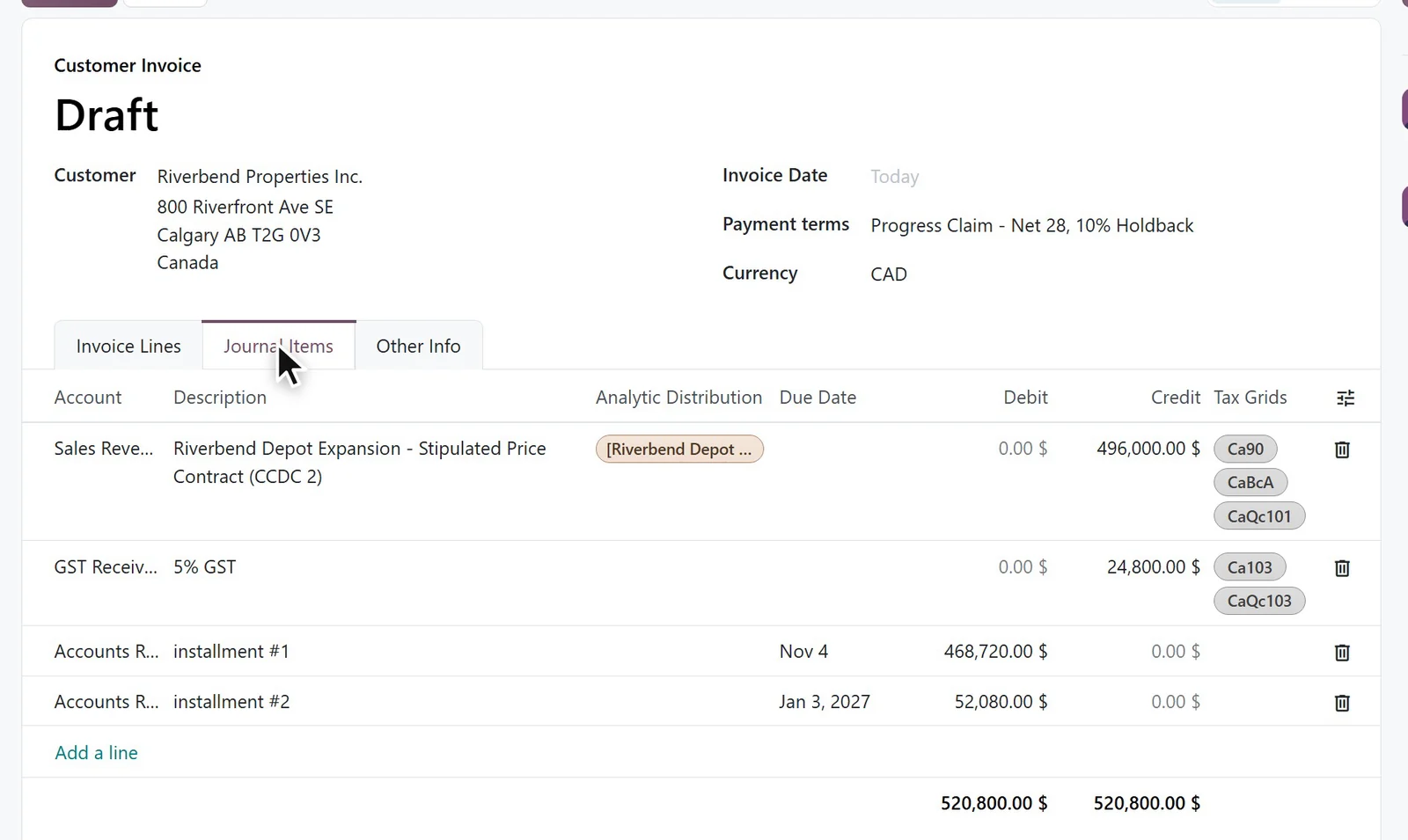The height and width of the screenshot is (840, 1408).
Task: Click the Sales Revenue account cell
Action: tap(104, 449)
